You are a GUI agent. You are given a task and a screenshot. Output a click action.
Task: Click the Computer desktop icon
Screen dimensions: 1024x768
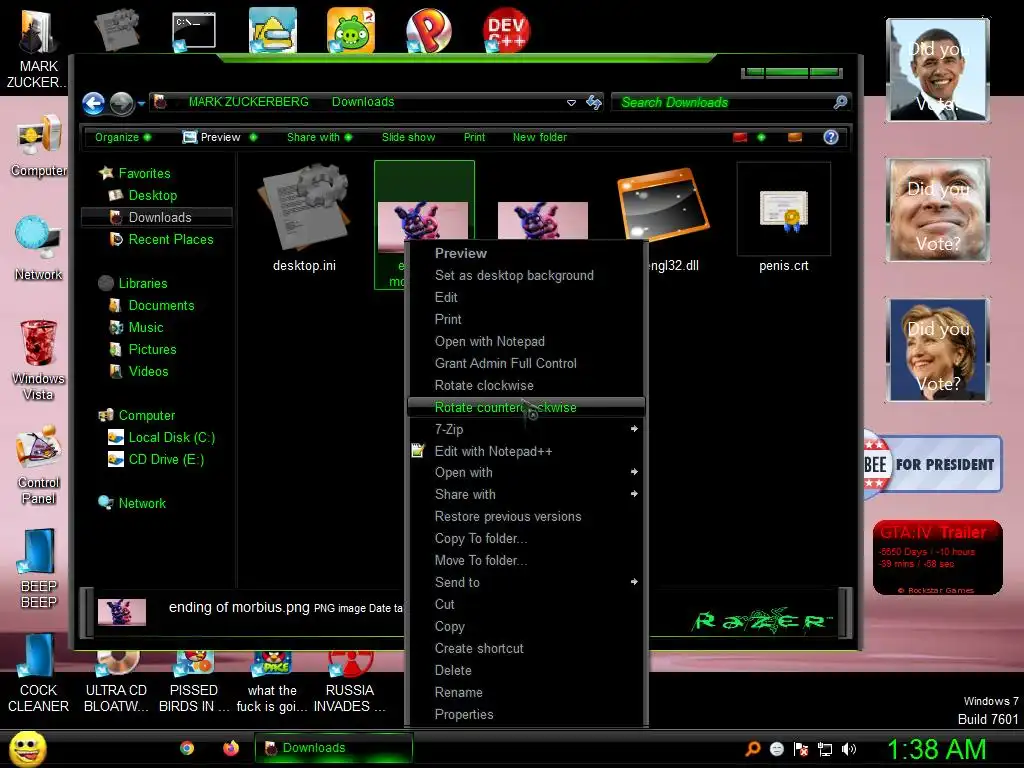pos(39,146)
